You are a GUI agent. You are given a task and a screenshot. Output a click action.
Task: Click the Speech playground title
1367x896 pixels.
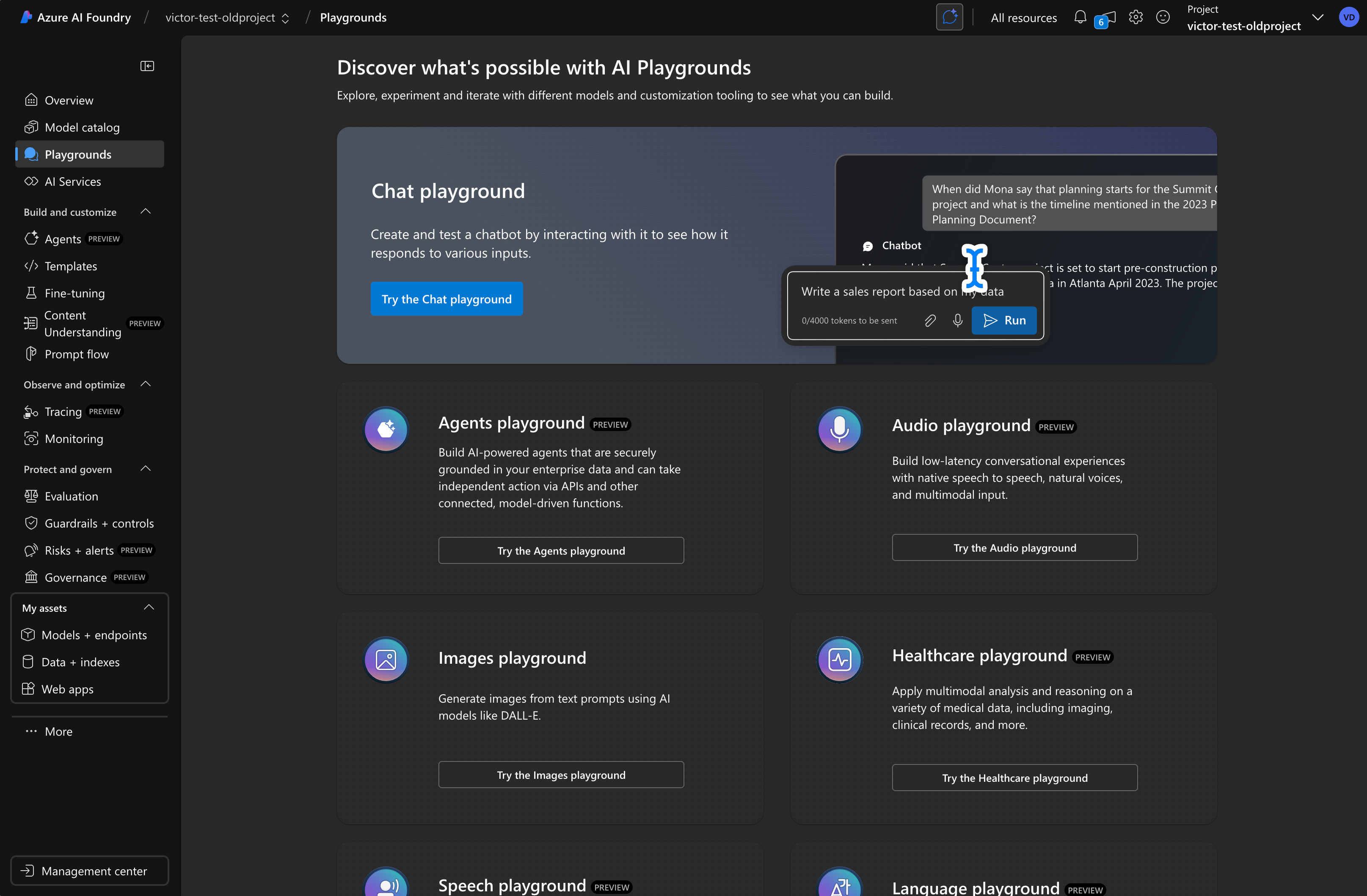513,885
